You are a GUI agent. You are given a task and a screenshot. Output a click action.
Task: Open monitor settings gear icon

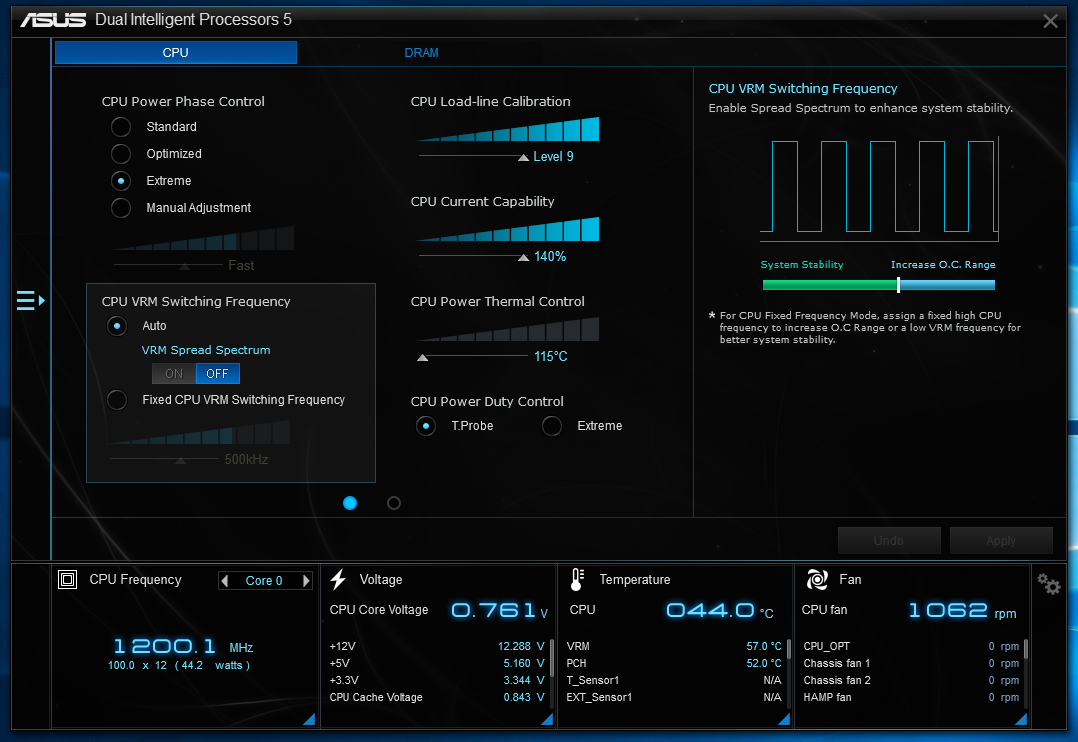pos(1048,585)
